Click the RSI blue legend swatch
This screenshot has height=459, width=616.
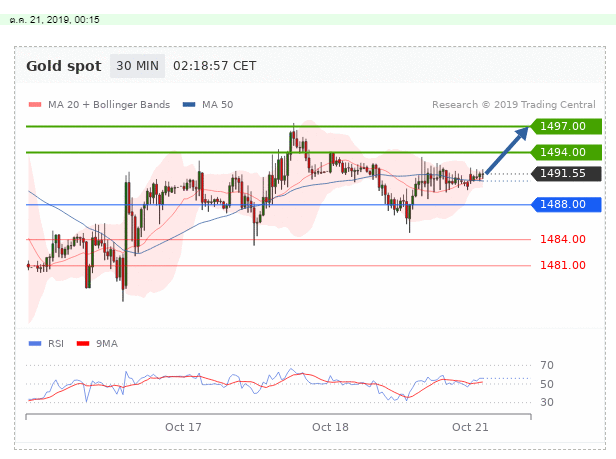click(35, 343)
